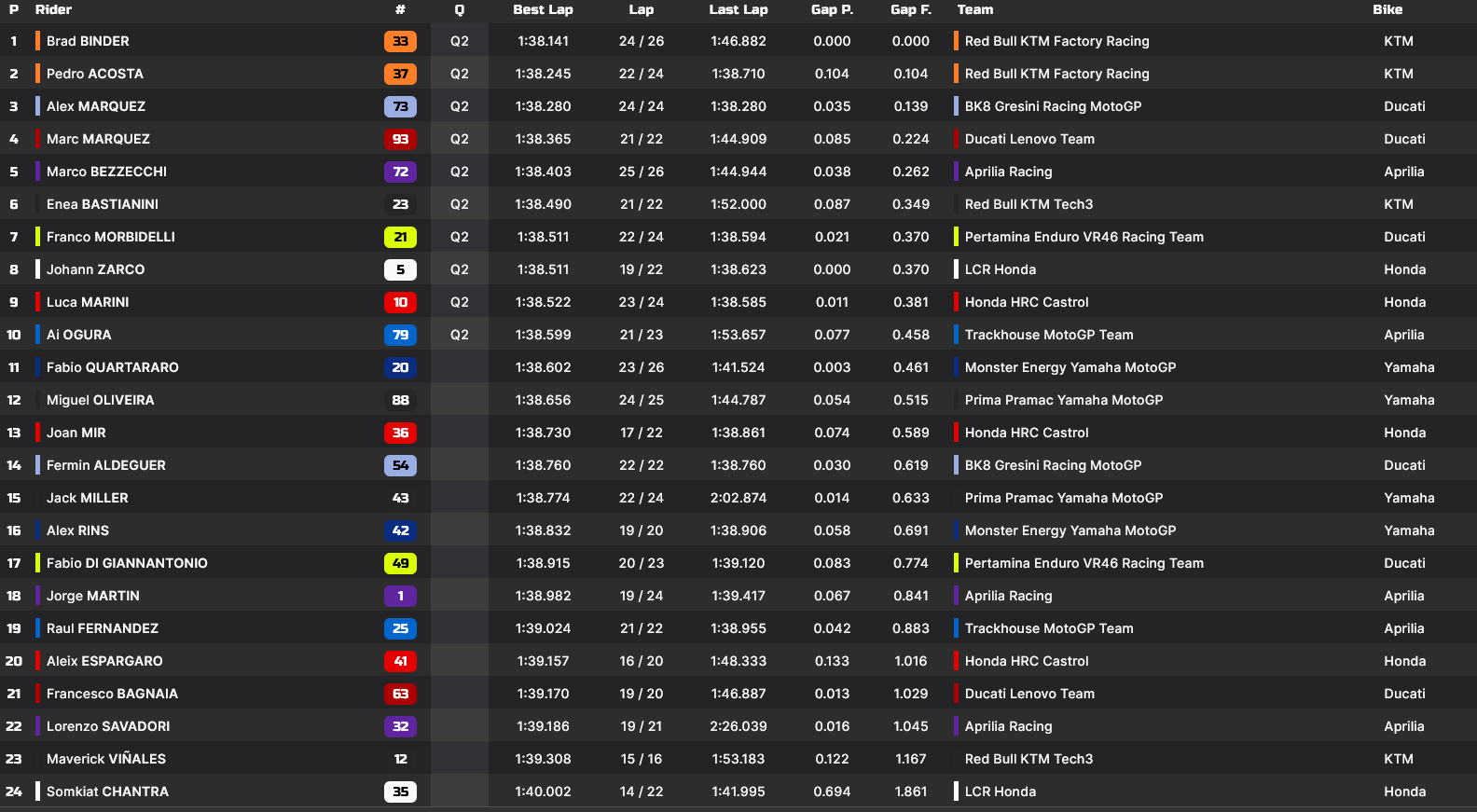Sort by the Best Lap column header
The height and width of the screenshot is (812, 1477).
(543, 9)
